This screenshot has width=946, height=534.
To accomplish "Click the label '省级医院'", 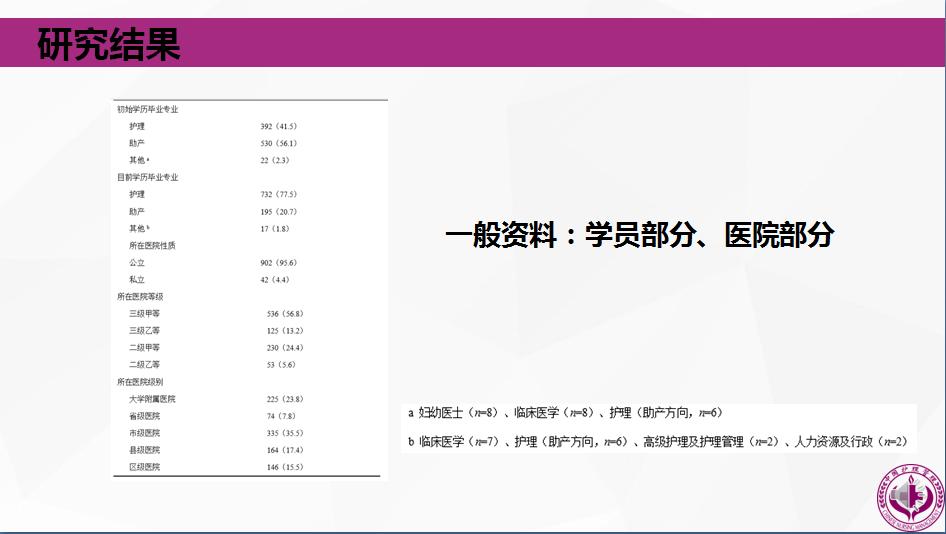I will coord(144,416).
